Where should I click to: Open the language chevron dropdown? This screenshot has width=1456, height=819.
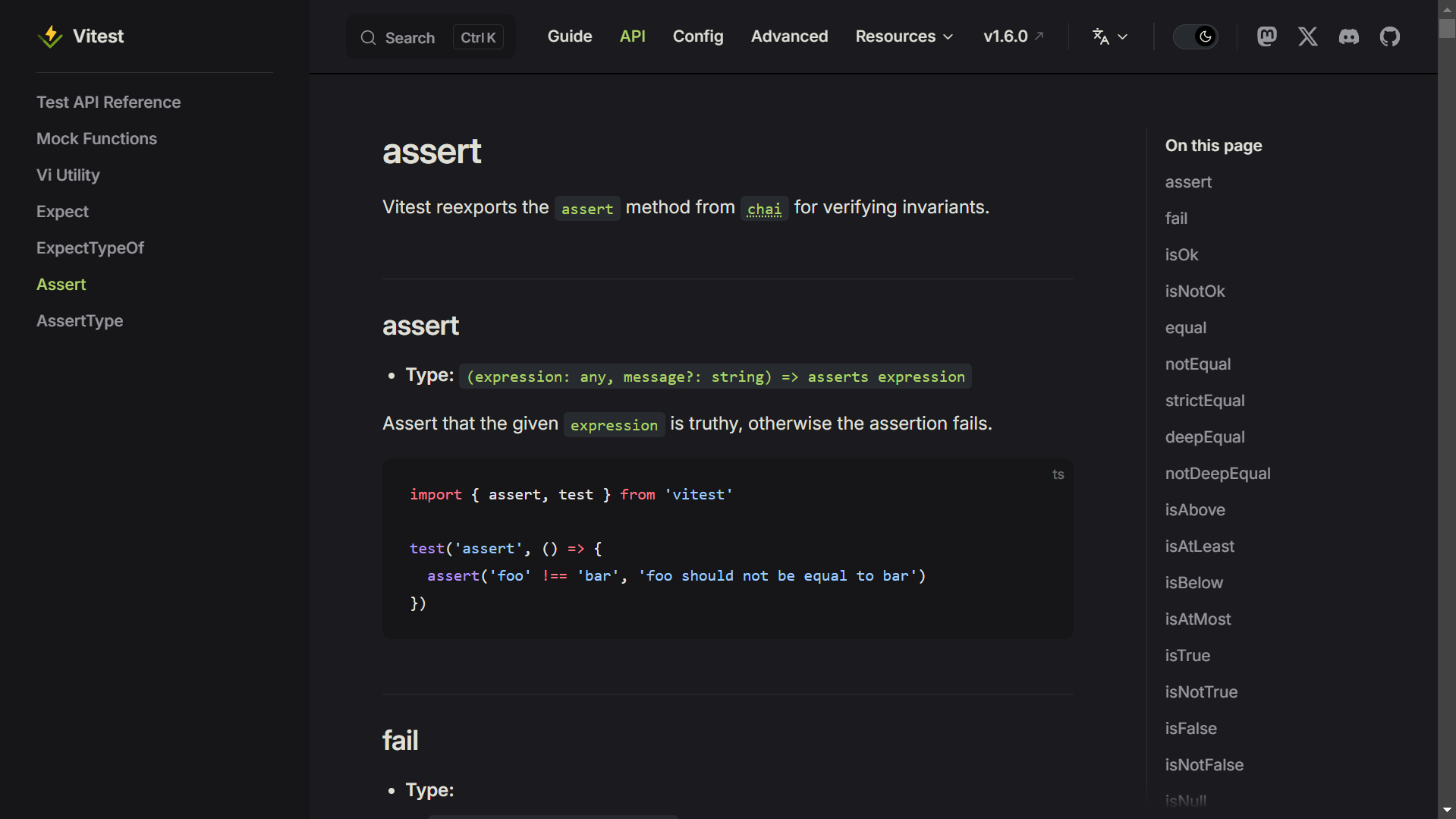pos(1123,36)
